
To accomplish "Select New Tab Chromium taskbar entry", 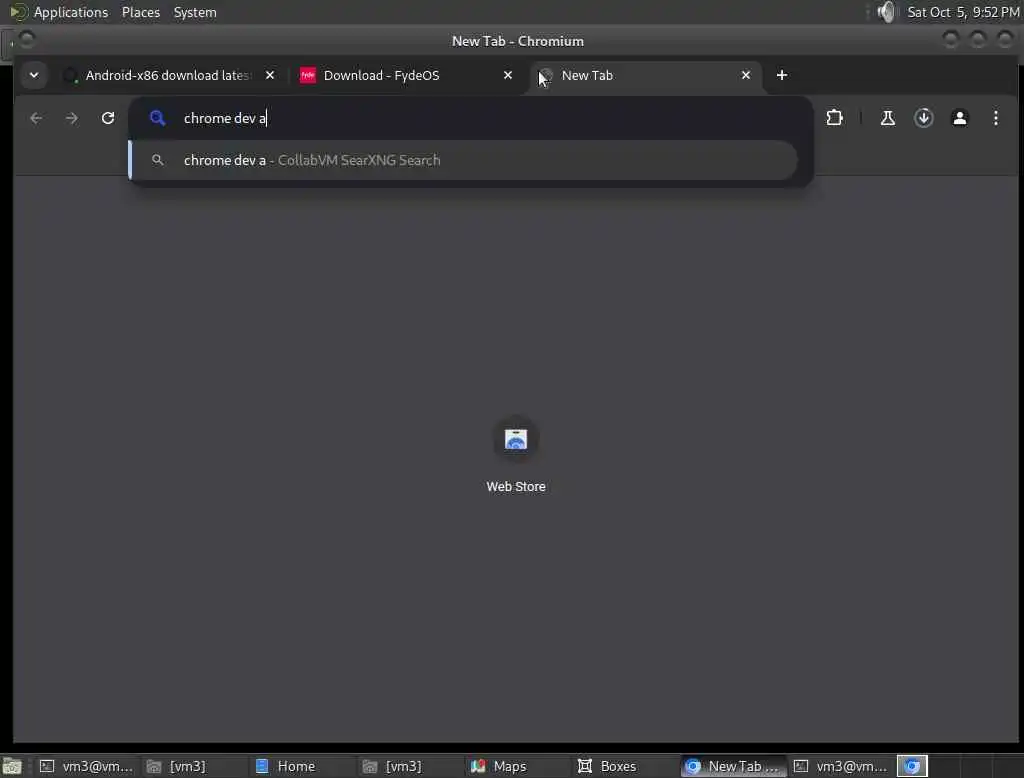I will coord(734,766).
